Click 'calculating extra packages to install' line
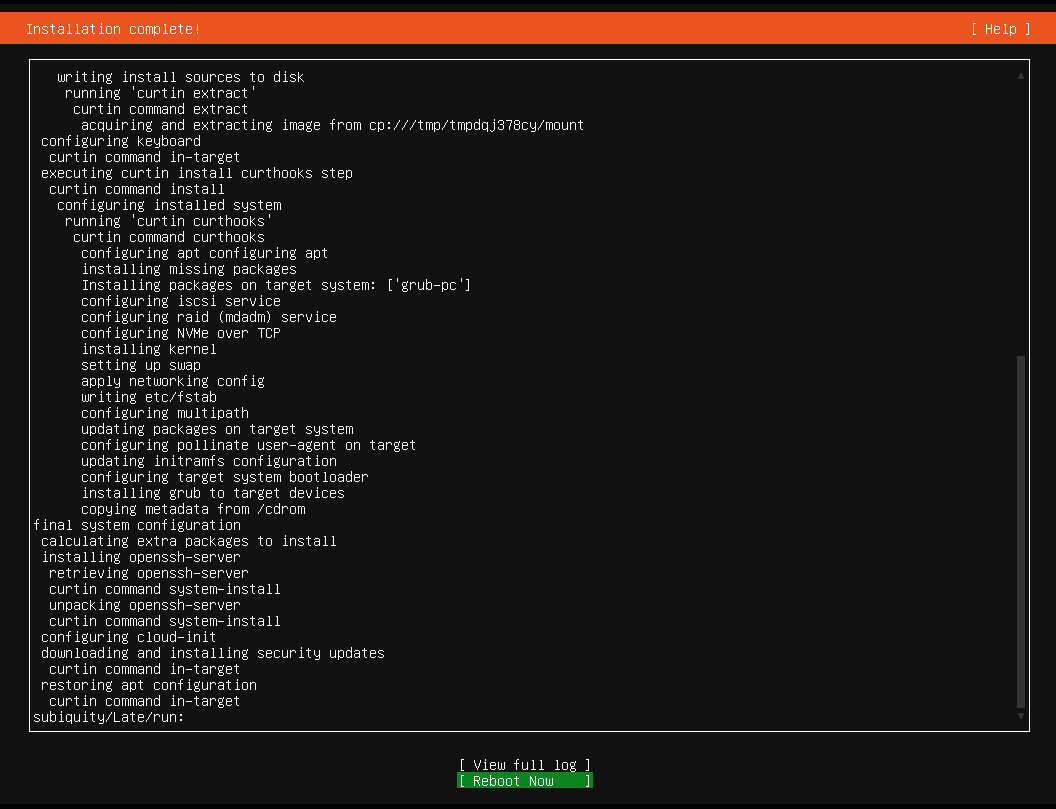 (189, 541)
